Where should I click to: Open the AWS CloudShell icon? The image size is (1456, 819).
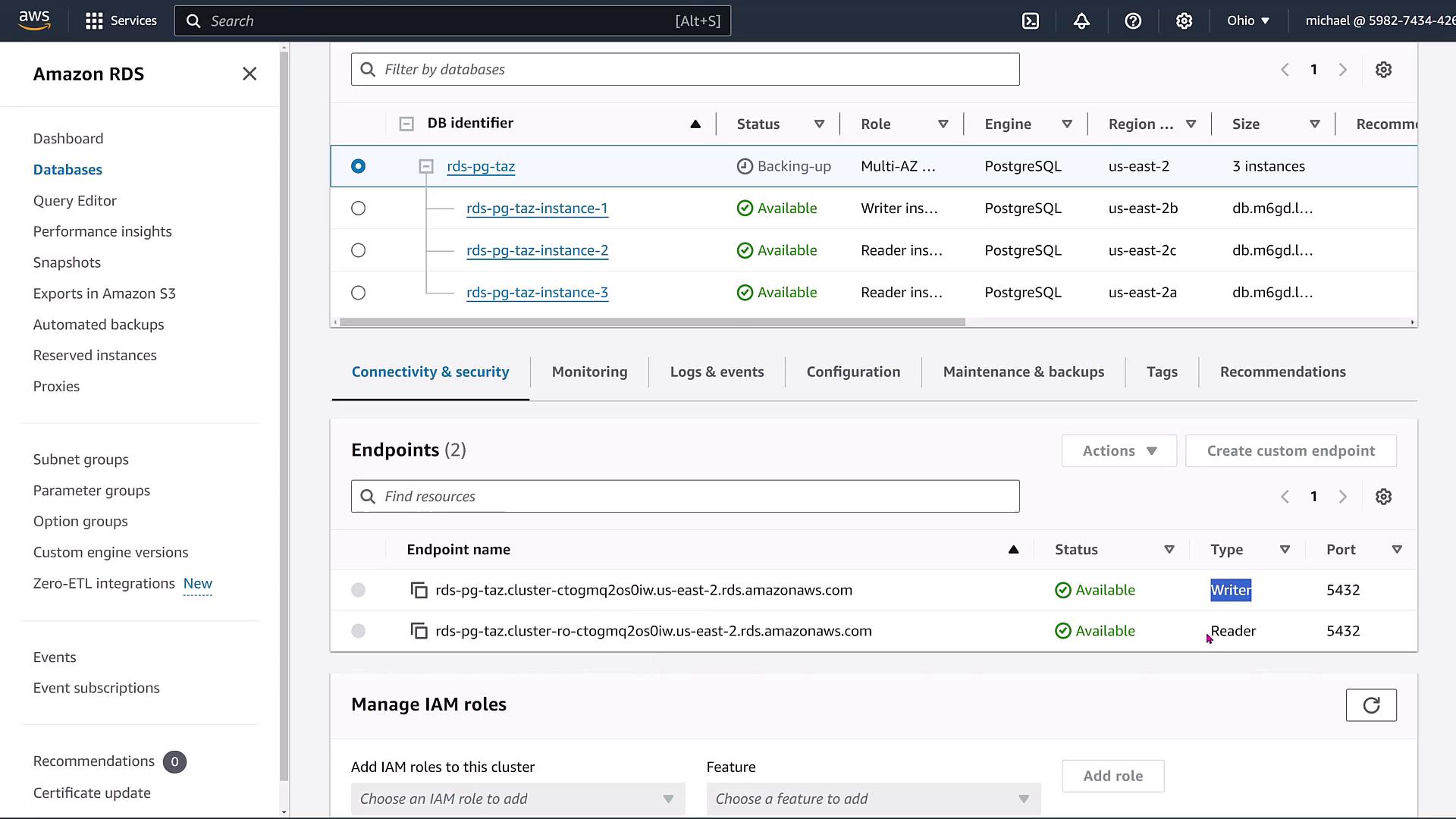[1031, 21]
